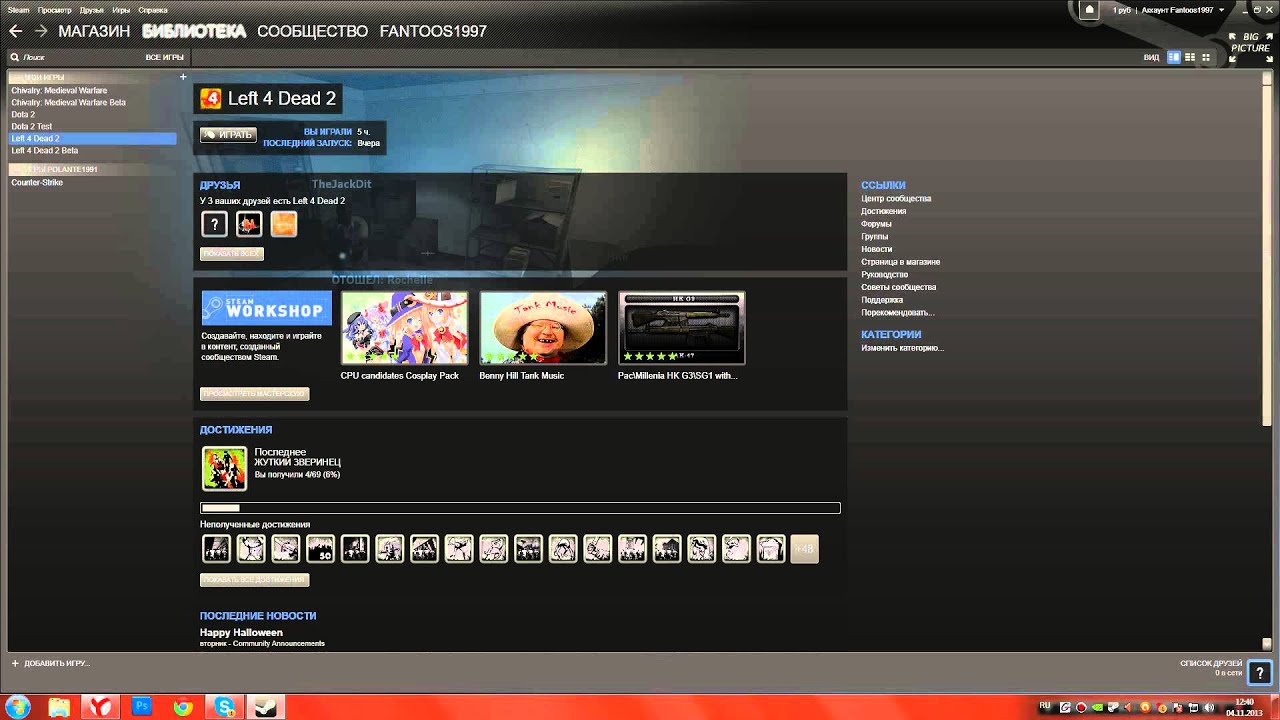Screen dimensions: 1280x720
Task: Collapse the МОИ ИГРЫ category header
Action: tap(92, 77)
